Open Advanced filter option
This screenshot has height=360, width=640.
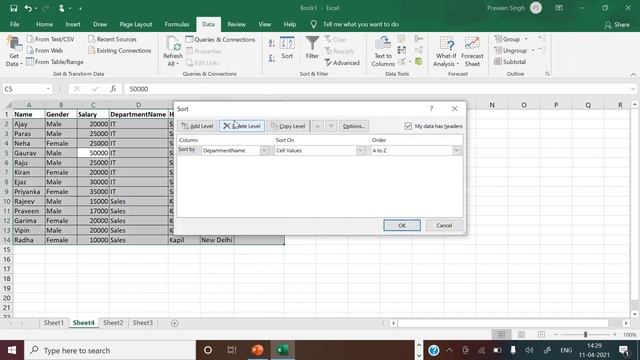click(x=342, y=63)
